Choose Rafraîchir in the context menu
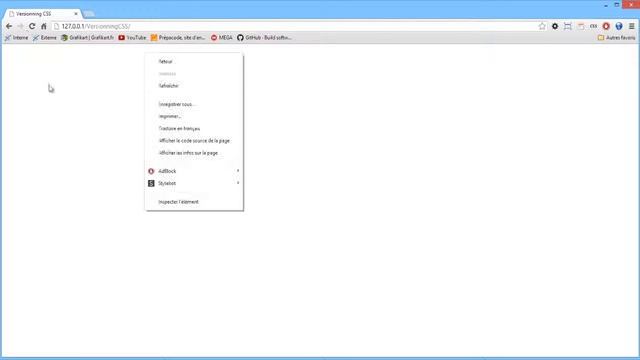The height and width of the screenshot is (360, 640). pyautogui.click(x=194, y=86)
